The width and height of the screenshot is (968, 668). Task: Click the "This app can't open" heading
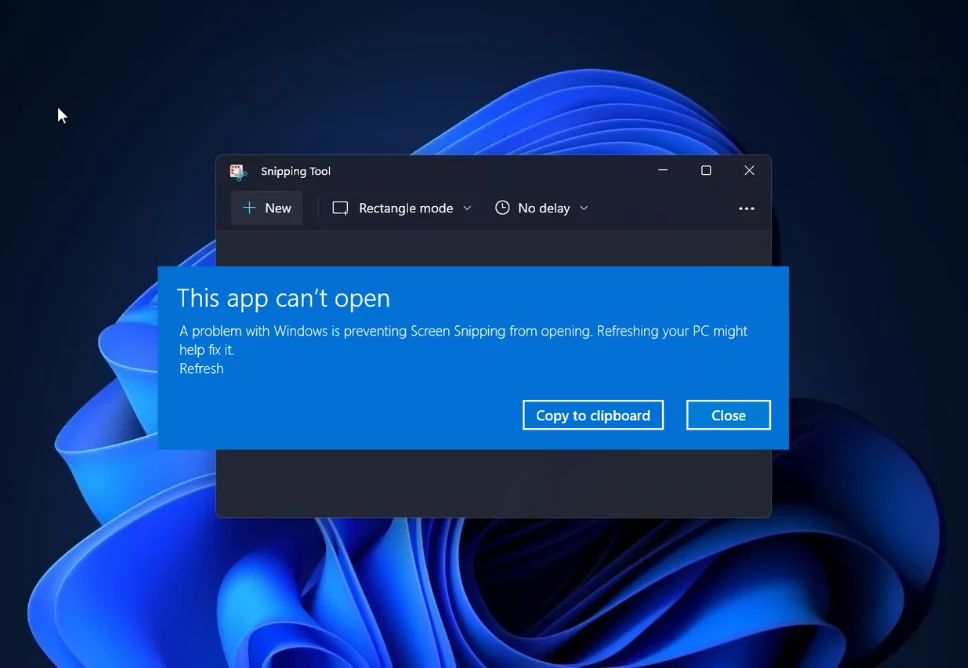click(x=283, y=298)
